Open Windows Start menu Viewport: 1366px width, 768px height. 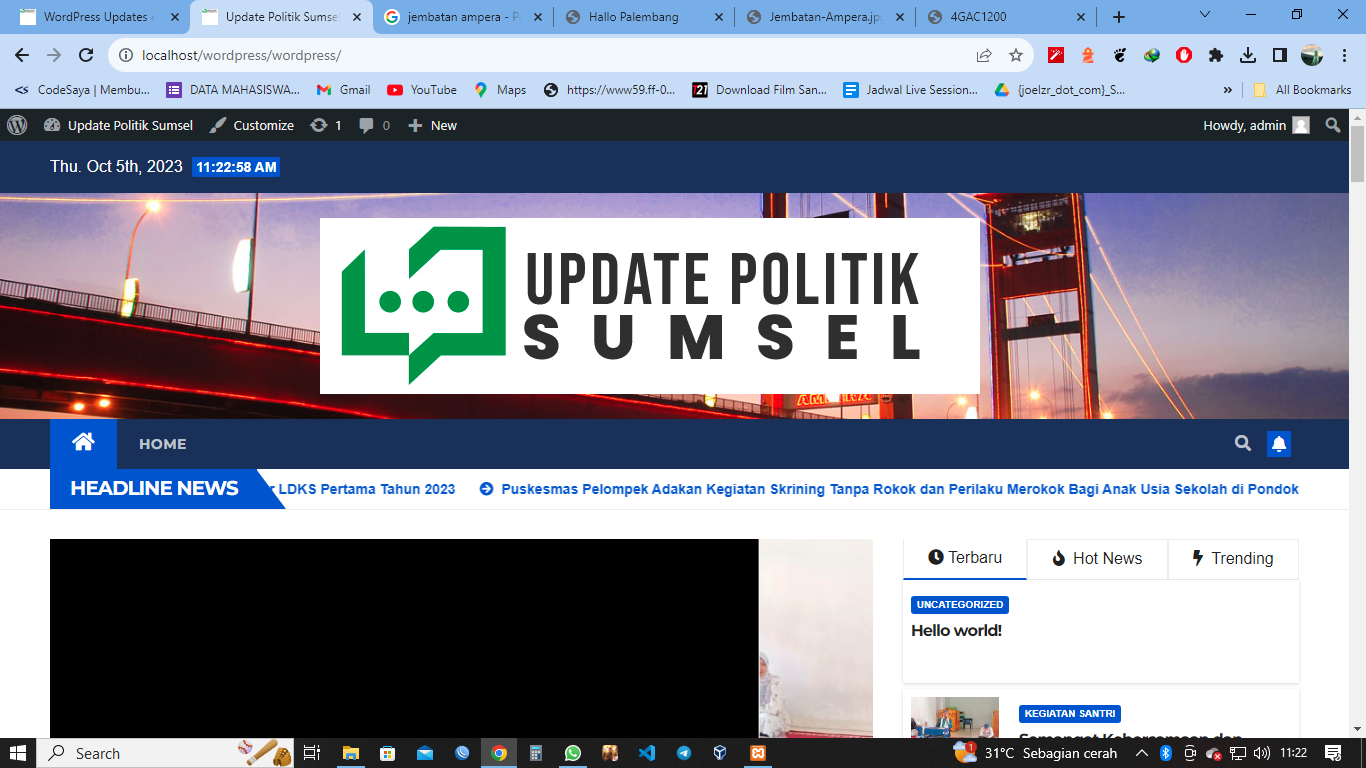coord(18,753)
